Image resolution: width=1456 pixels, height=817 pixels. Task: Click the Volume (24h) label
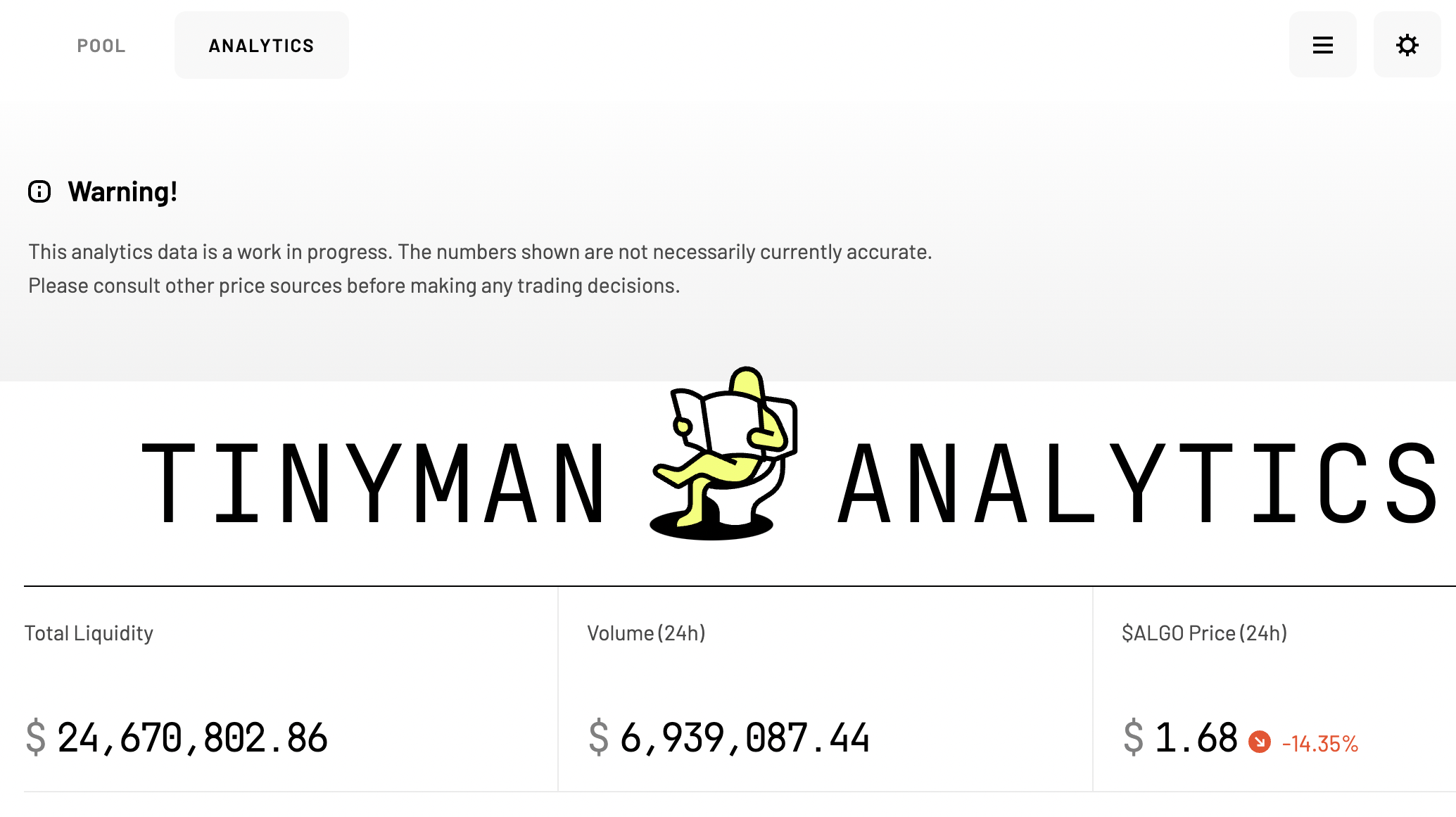click(647, 633)
